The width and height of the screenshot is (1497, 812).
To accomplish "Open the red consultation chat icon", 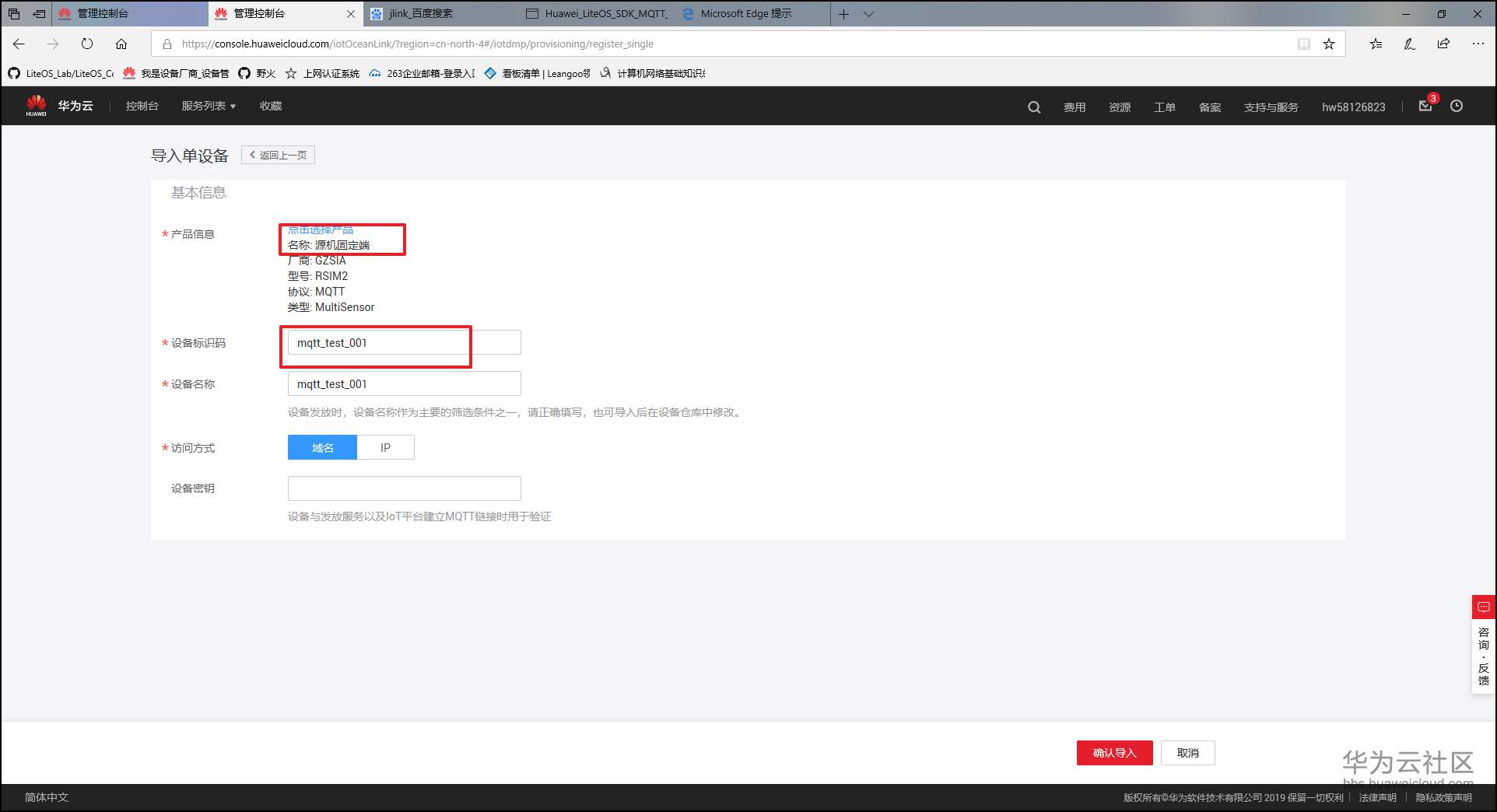I will 1484,607.
